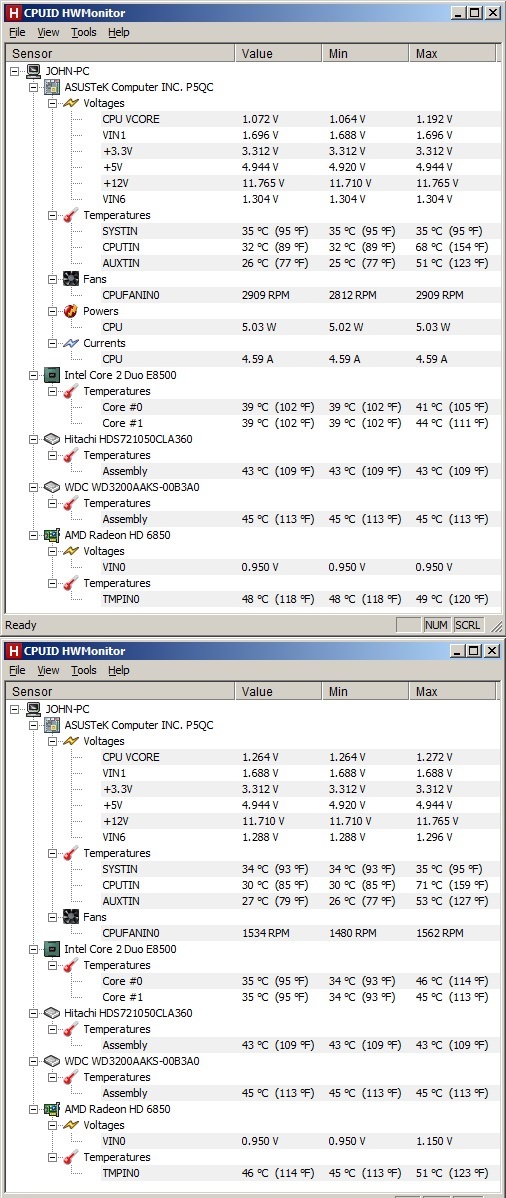Click WDC hard drive icon in the 1534 RPM window
Viewport: 506px width, 1198px height.
pyautogui.click(x=53, y=1061)
